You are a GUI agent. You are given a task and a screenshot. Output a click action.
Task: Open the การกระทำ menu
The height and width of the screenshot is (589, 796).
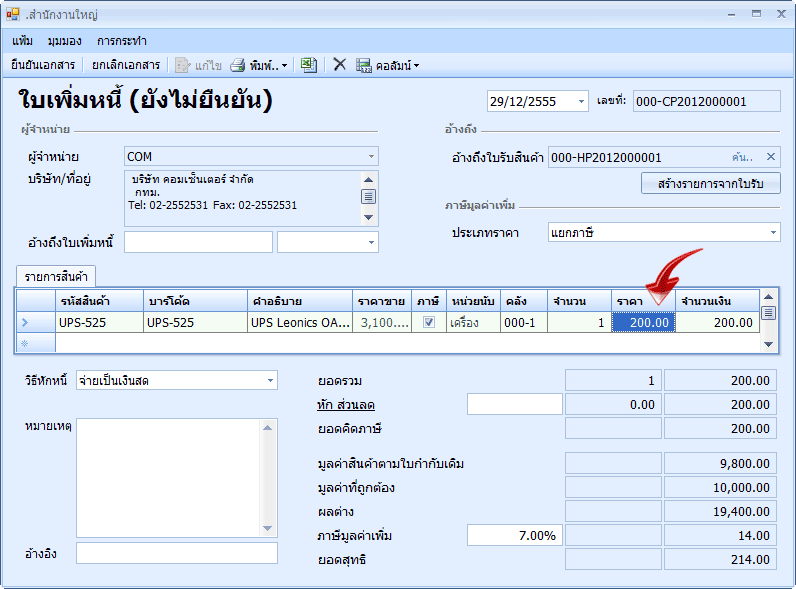[122, 41]
